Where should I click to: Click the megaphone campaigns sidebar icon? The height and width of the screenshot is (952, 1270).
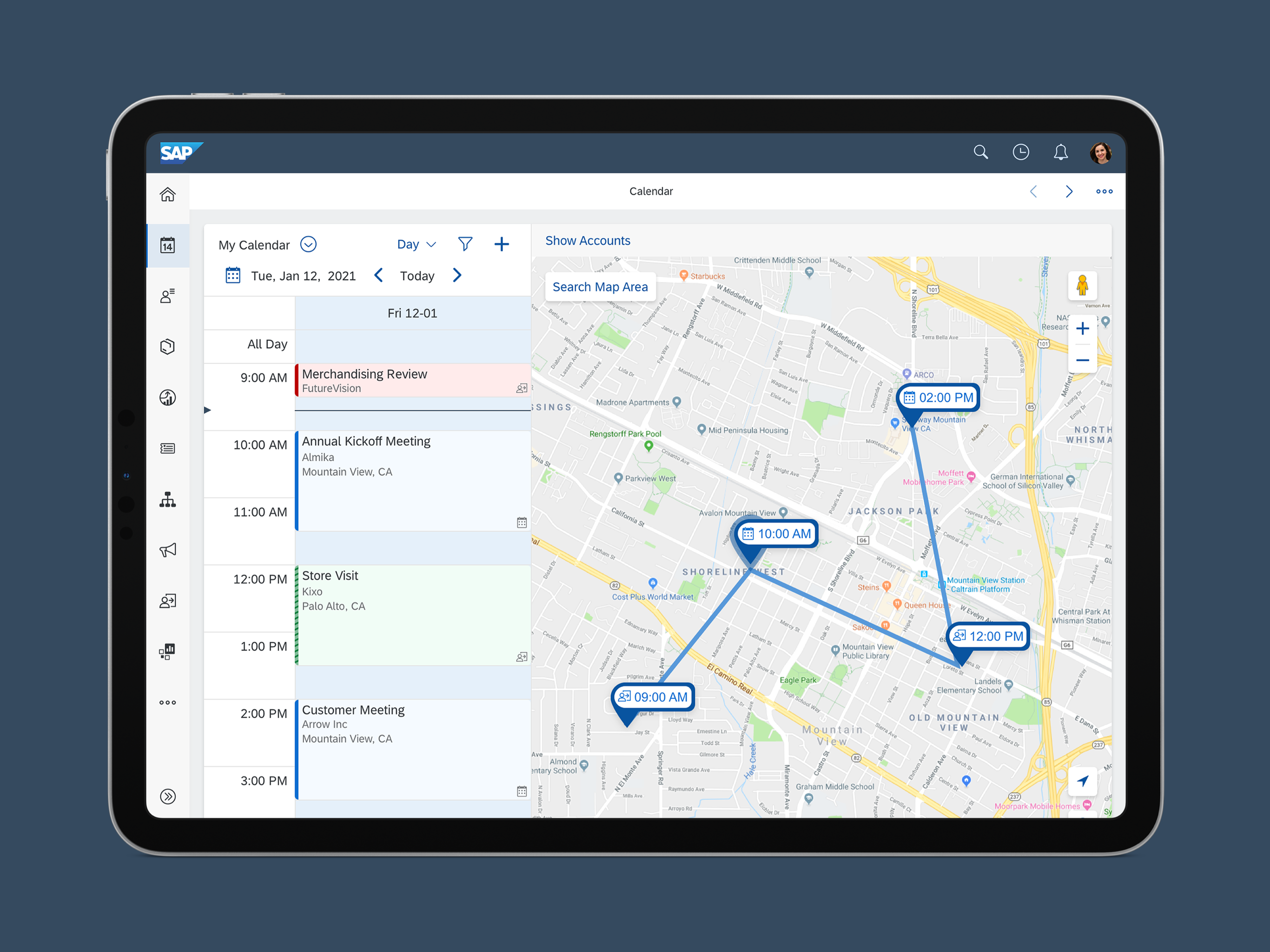pyautogui.click(x=168, y=550)
